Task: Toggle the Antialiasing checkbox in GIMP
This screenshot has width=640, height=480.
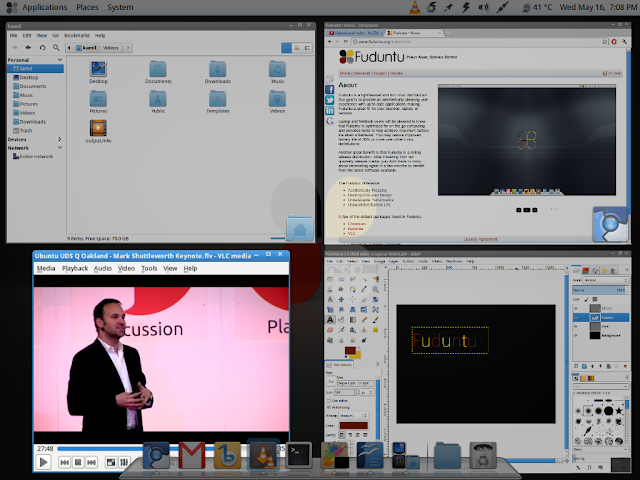Action: point(329,407)
